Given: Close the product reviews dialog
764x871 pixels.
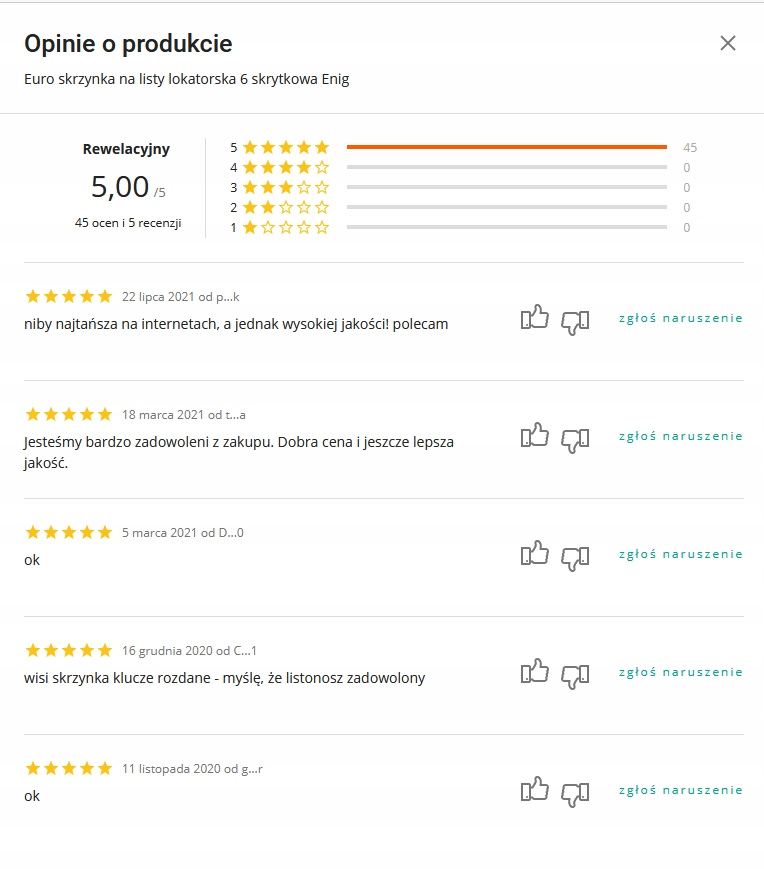Looking at the screenshot, I should click(x=728, y=43).
